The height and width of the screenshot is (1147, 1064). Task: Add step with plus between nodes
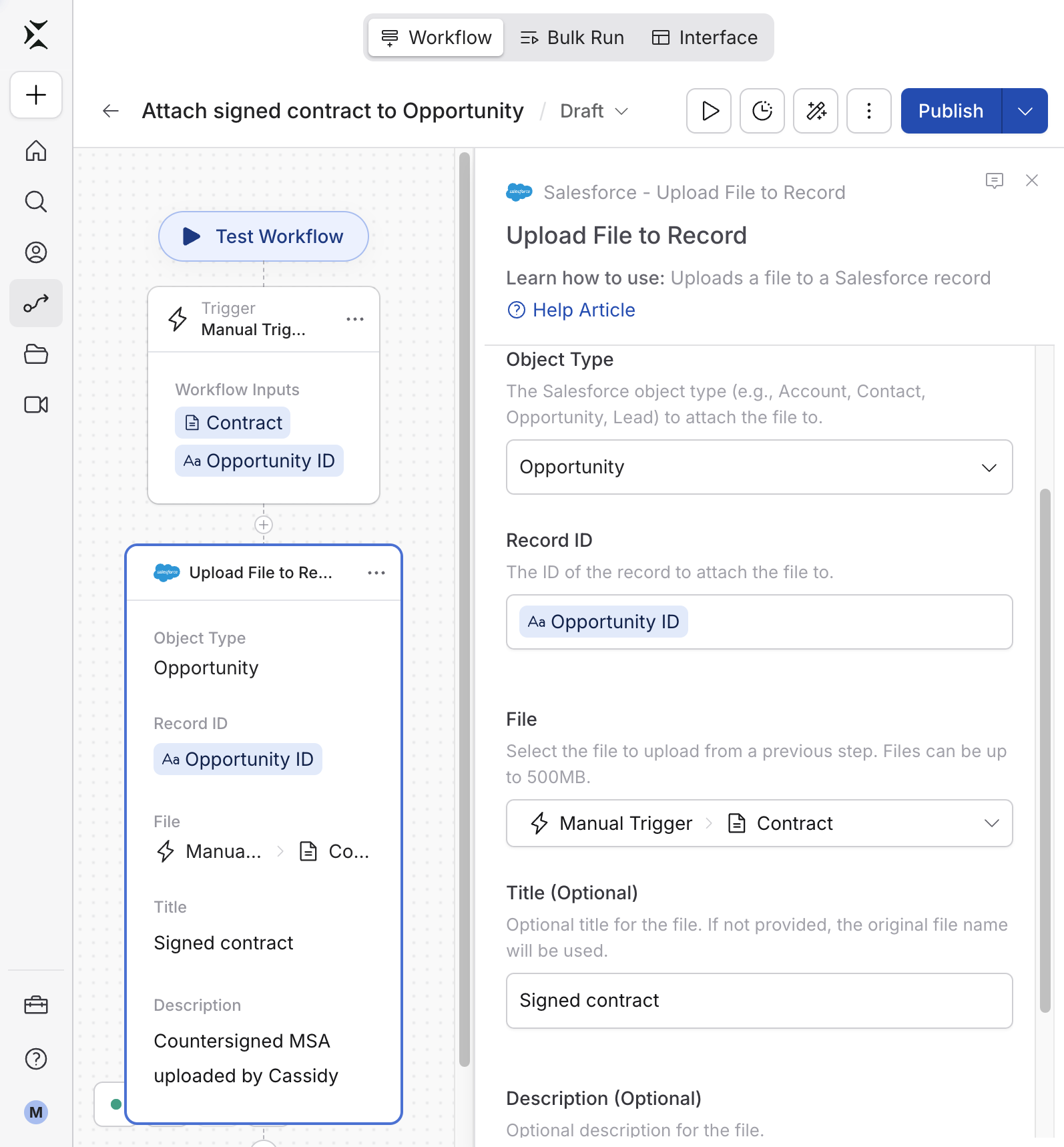click(264, 525)
